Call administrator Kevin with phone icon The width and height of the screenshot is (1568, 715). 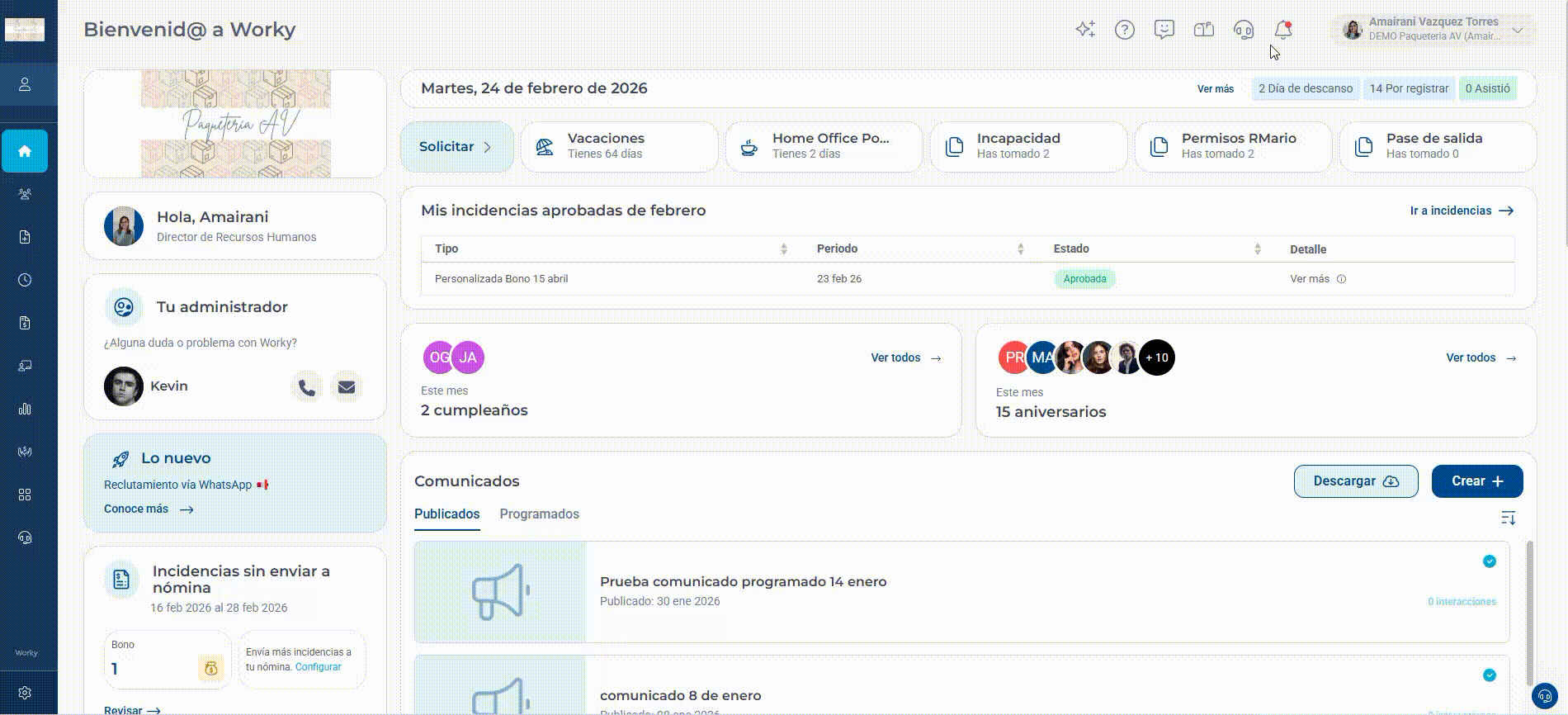pyautogui.click(x=307, y=387)
